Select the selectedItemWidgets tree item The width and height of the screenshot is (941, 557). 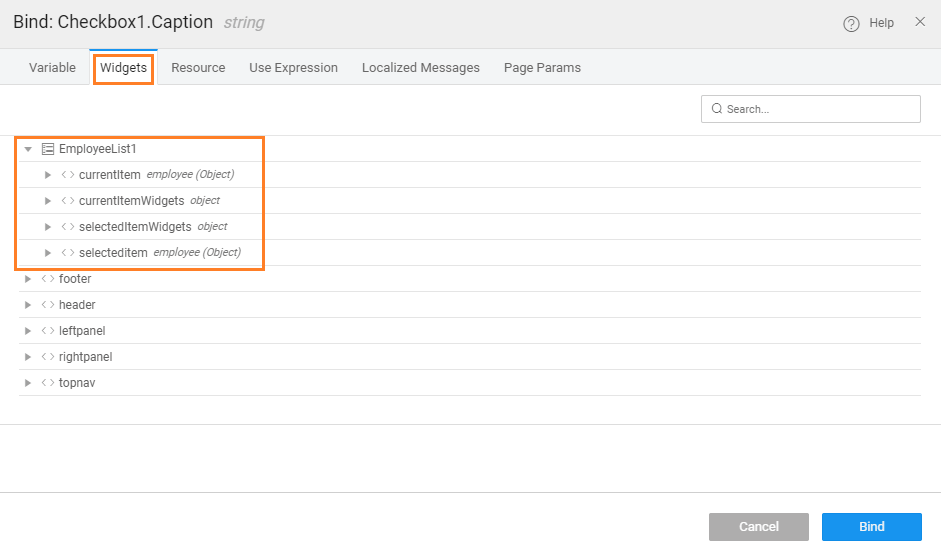(135, 227)
